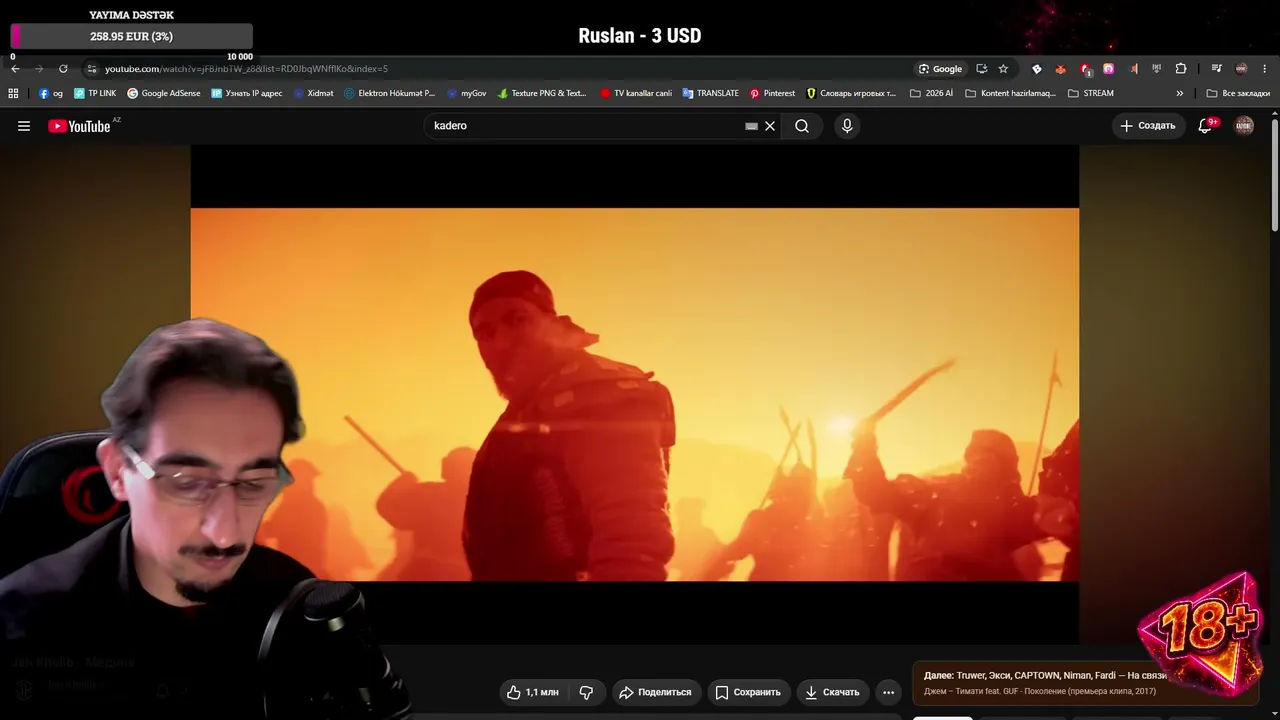
Task: Click the video player frame
Action: click(635, 394)
